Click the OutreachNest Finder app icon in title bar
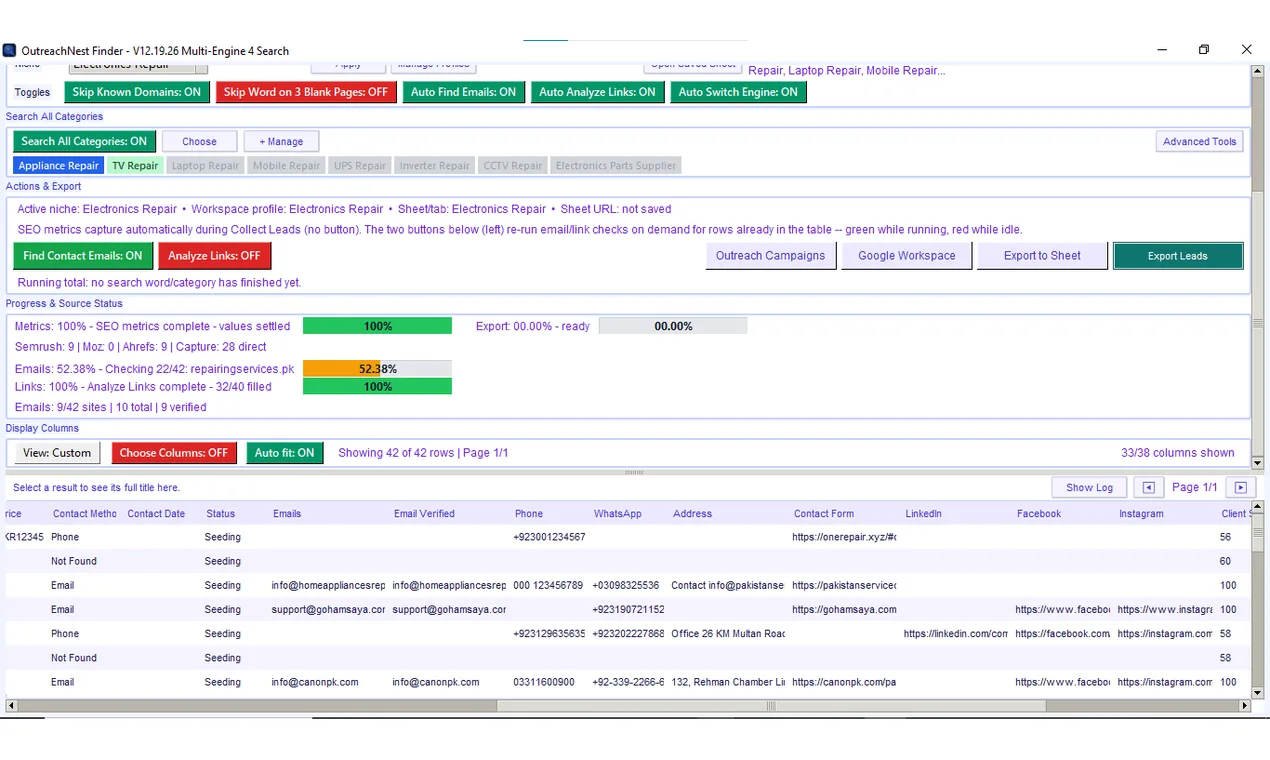The width and height of the screenshot is (1270, 760). 9,50
